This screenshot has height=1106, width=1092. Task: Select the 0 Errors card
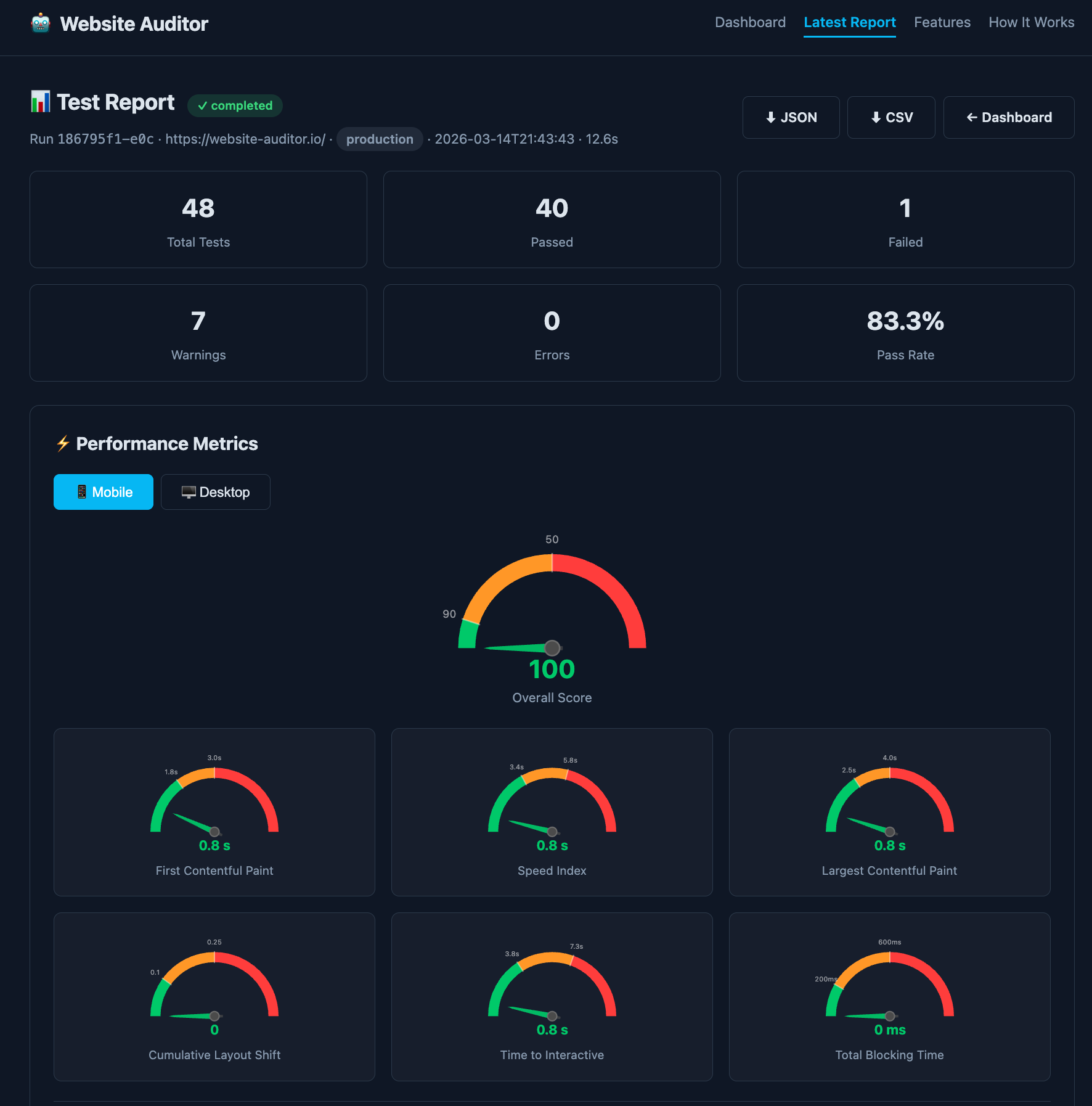[x=552, y=333]
